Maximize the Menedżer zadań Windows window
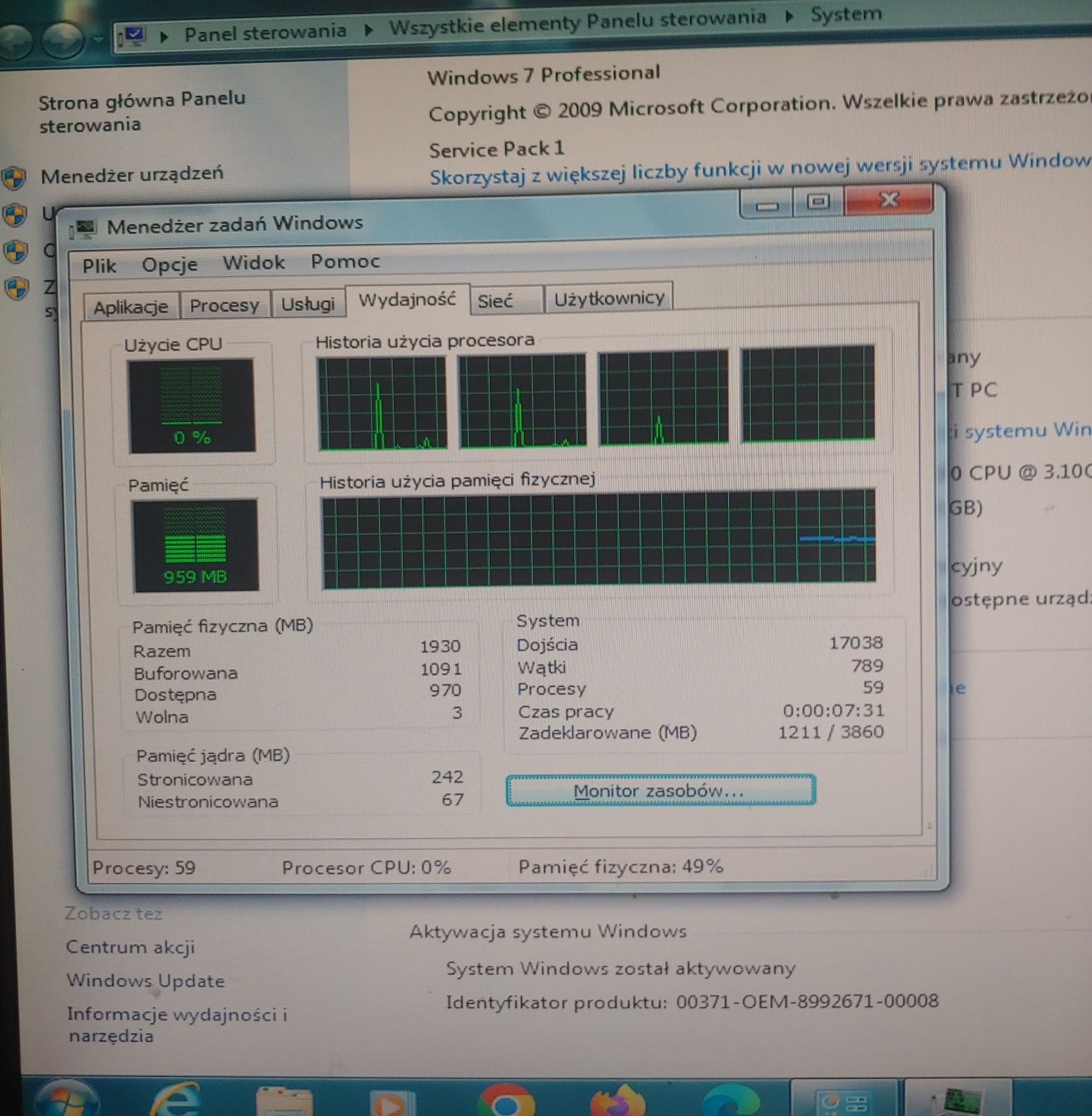 pyautogui.click(x=818, y=202)
